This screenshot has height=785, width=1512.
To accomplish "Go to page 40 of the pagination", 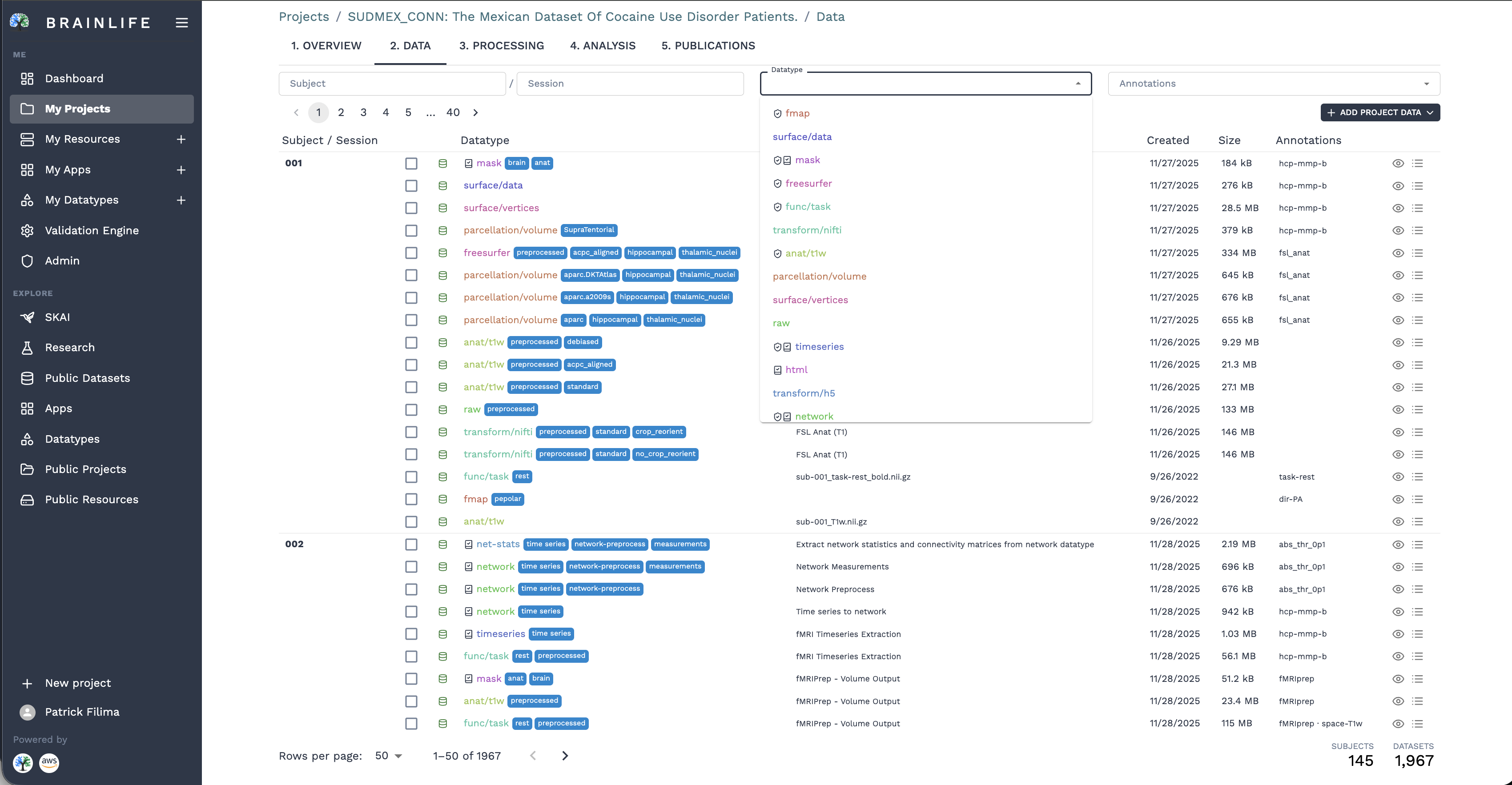I will pyautogui.click(x=453, y=112).
